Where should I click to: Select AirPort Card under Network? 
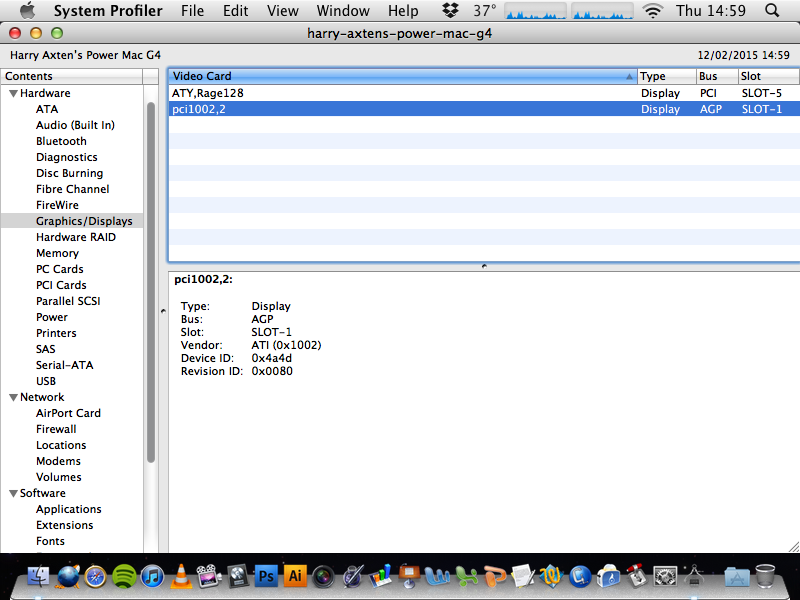(68, 413)
